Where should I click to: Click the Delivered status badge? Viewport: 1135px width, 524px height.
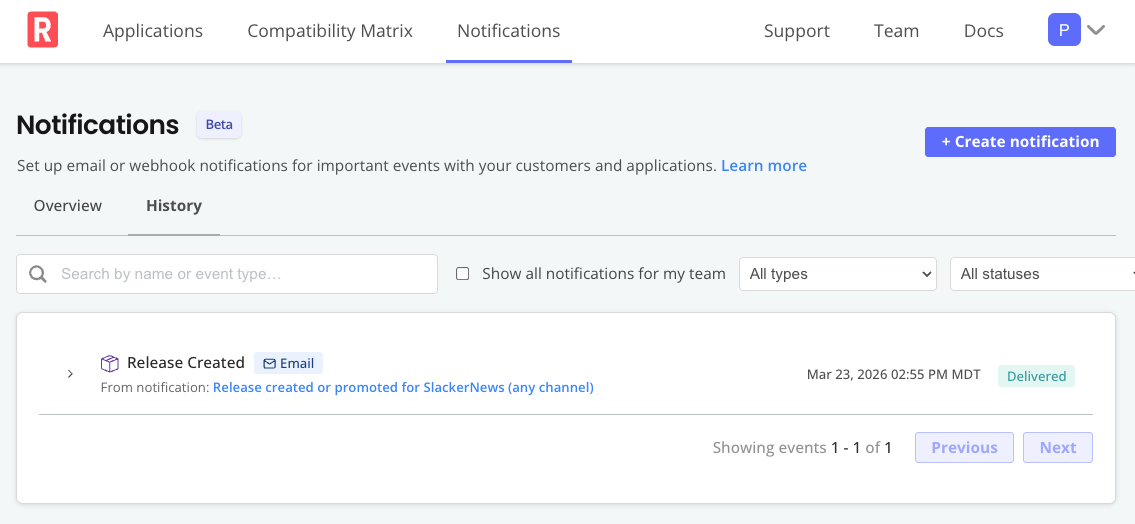pos(1036,376)
